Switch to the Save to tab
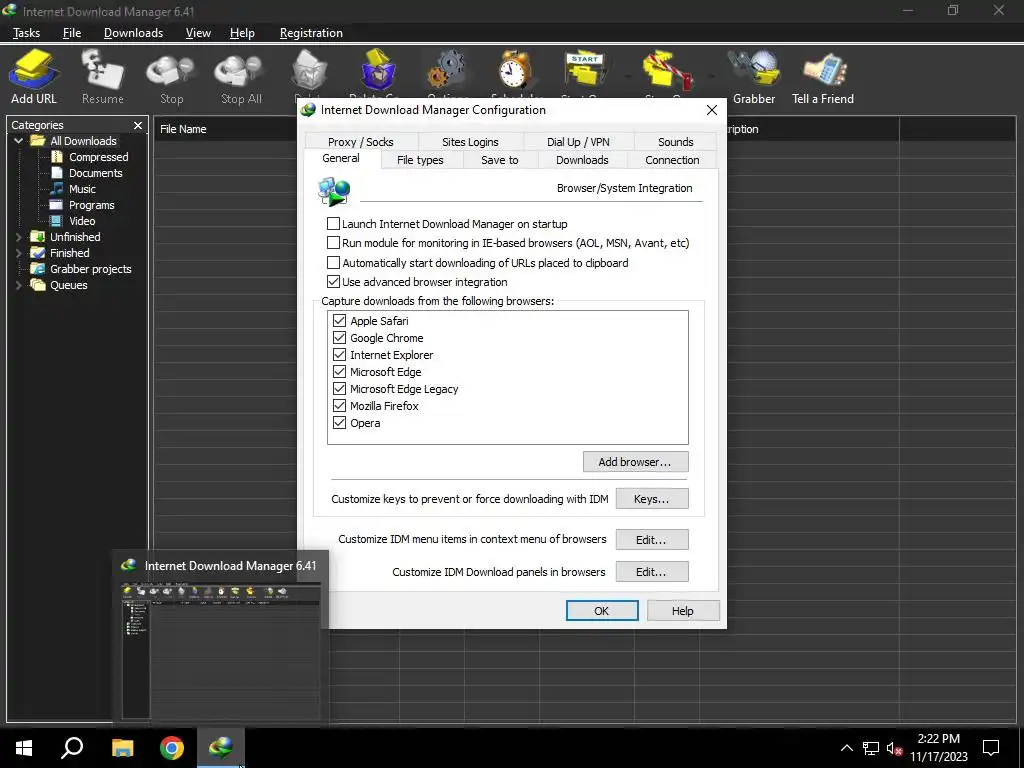Viewport: 1024px width, 768px height. point(500,160)
